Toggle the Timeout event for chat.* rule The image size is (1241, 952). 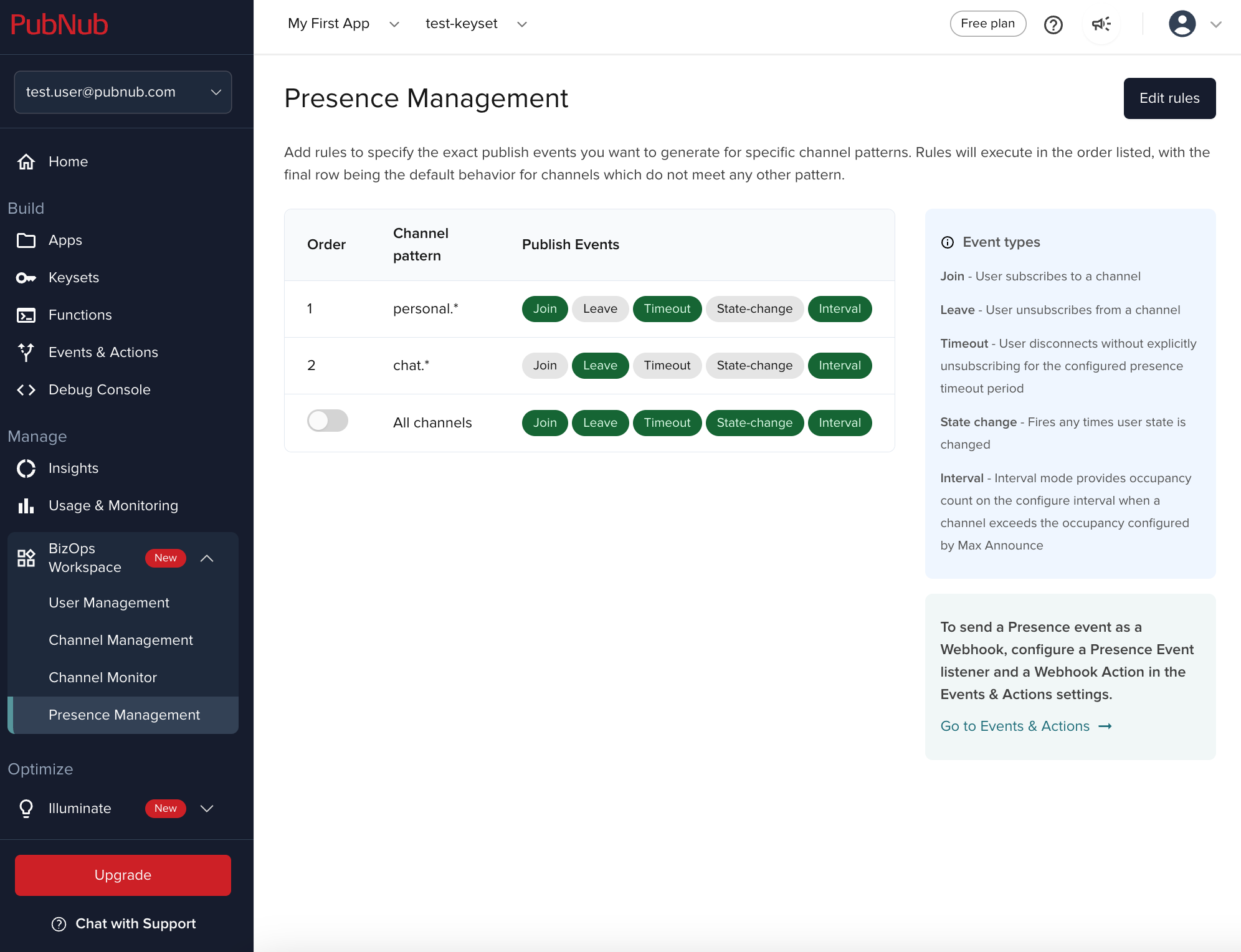667,366
